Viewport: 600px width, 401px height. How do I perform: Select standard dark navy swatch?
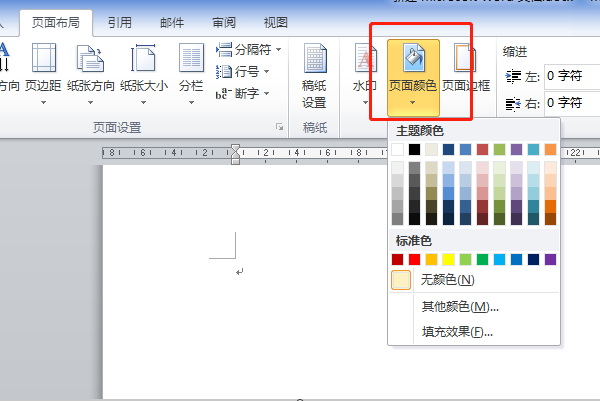point(533,259)
